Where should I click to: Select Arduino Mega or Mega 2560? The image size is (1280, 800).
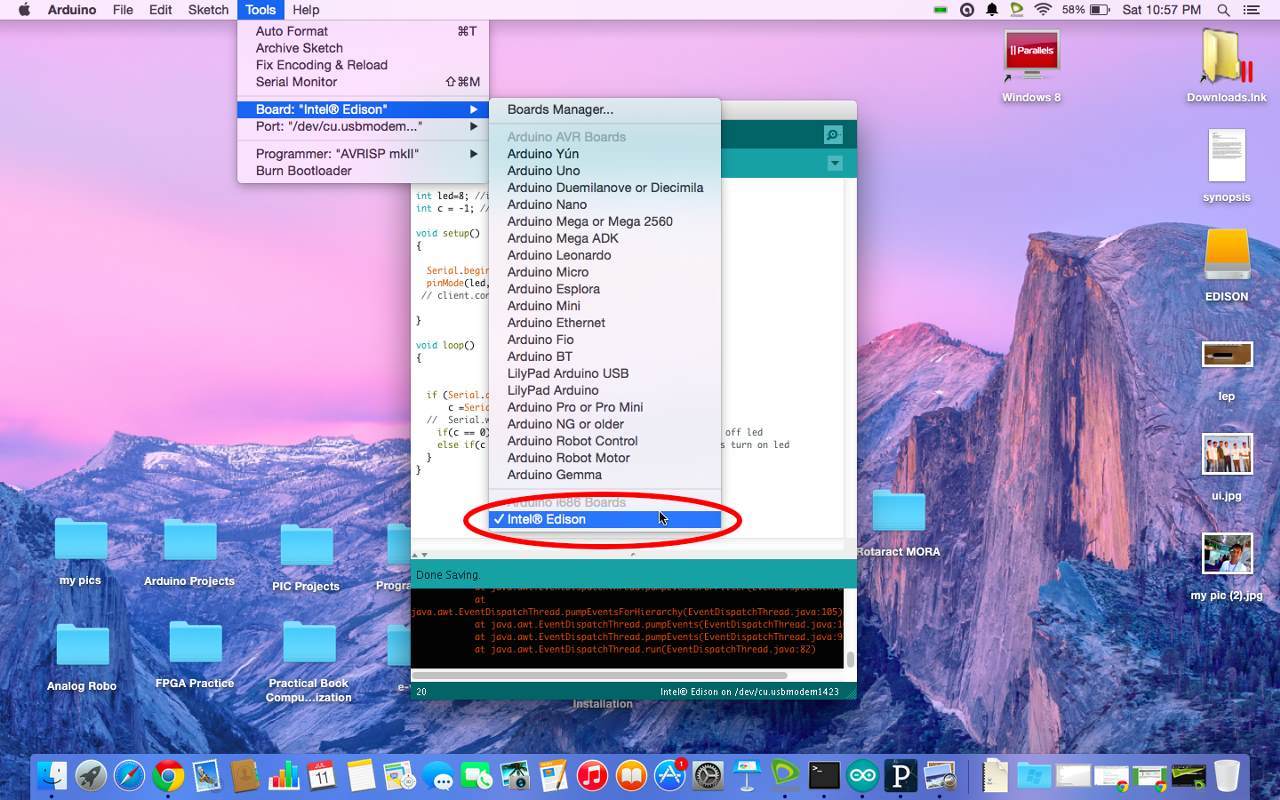[605, 221]
